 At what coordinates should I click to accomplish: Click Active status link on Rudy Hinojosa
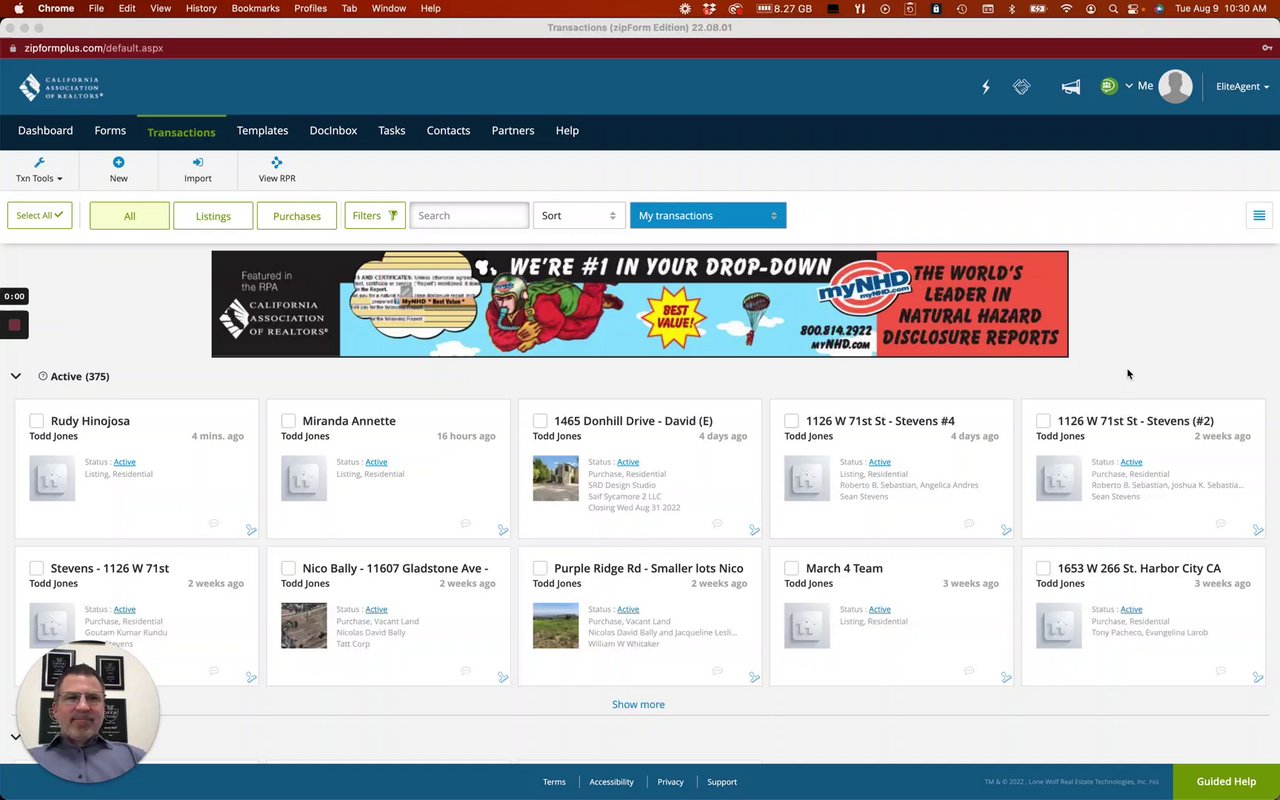(x=124, y=462)
